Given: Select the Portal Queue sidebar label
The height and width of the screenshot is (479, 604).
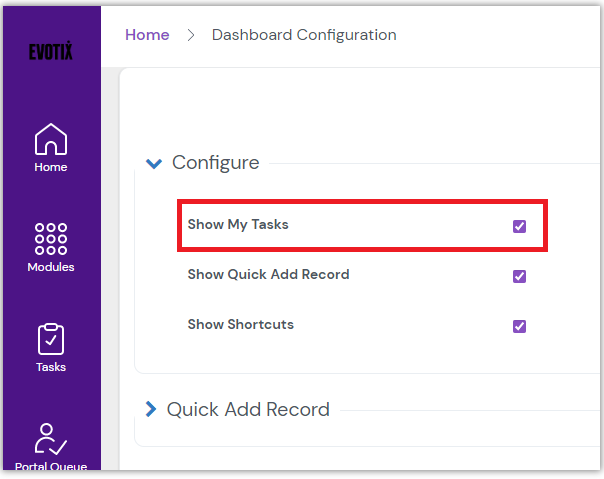Looking at the screenshot, I should click(x=50, y=466).
